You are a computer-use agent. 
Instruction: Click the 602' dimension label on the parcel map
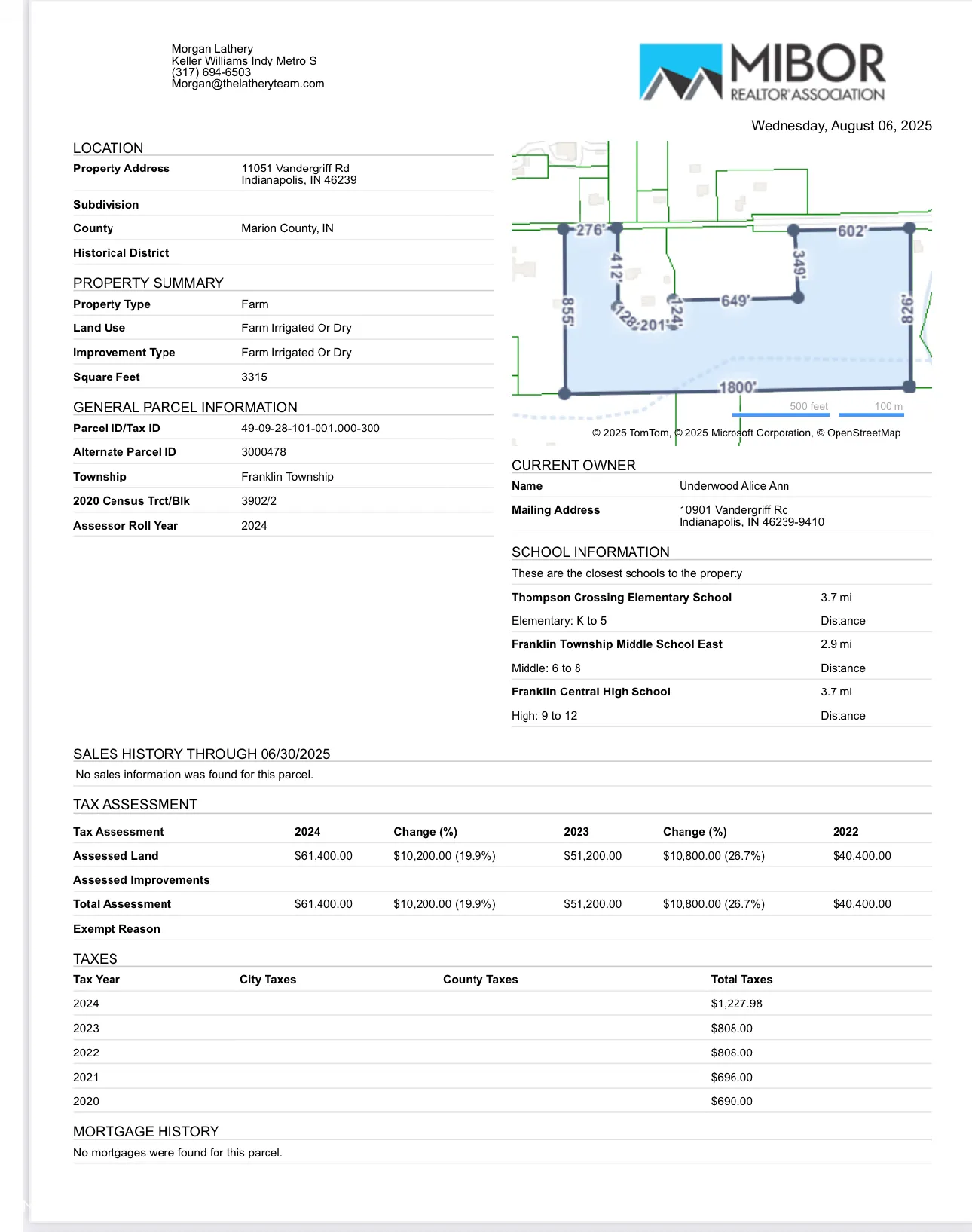tap(852, 231)
